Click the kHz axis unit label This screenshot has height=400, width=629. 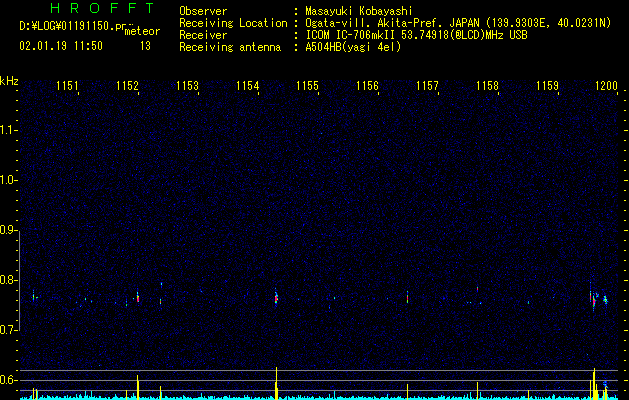pyautogui.click(x=9, y=81)
